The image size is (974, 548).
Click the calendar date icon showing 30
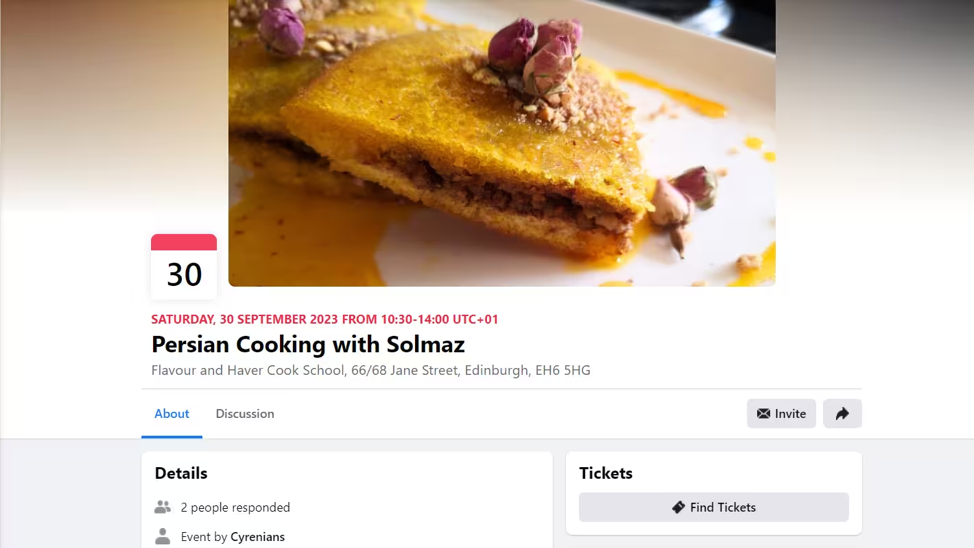(x=184, y=267)
